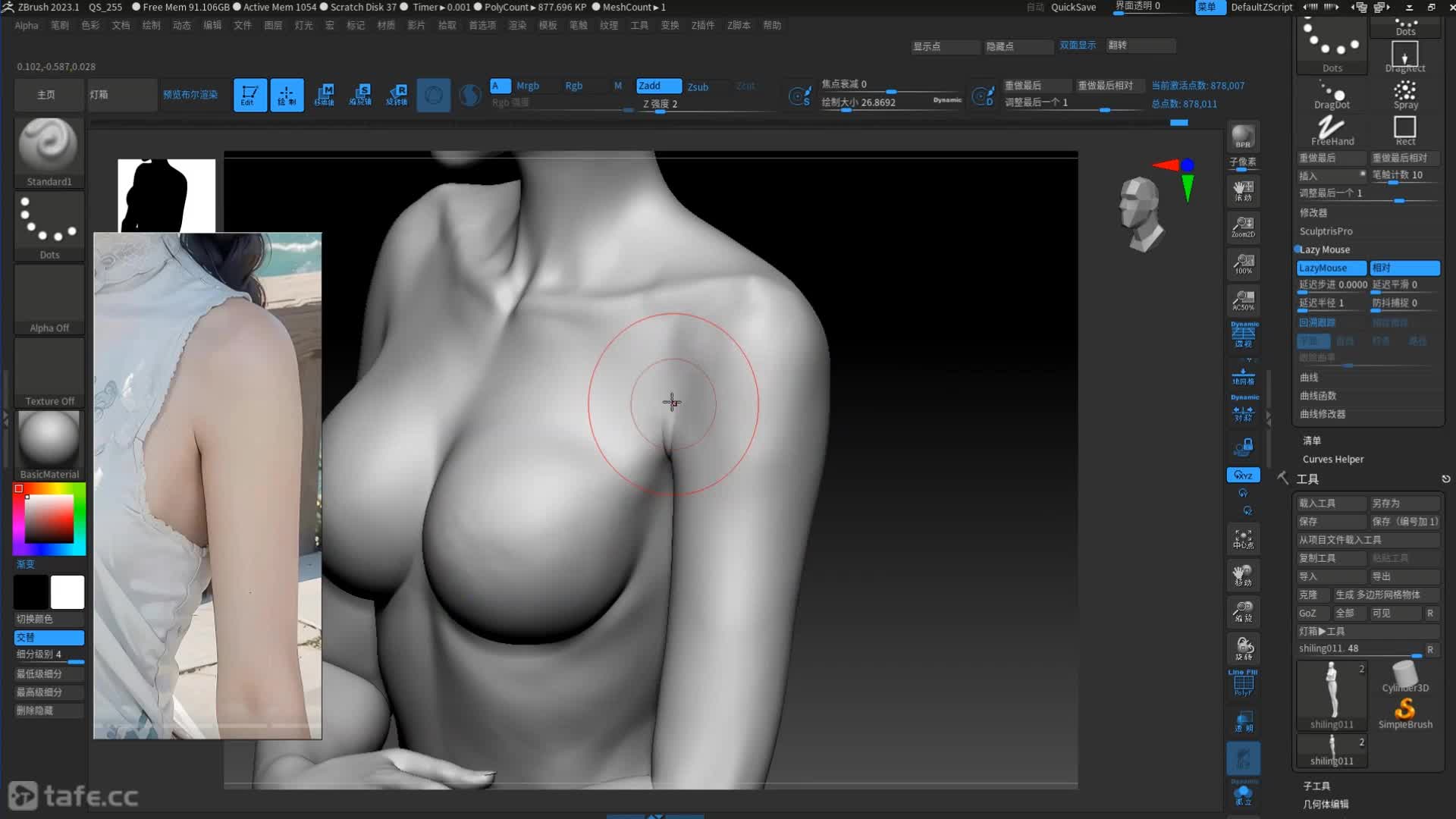The height and width of the screenshot is (819, 1456).
Task: Click the 100% actual size icon
Action: [x=1243, y=263]
